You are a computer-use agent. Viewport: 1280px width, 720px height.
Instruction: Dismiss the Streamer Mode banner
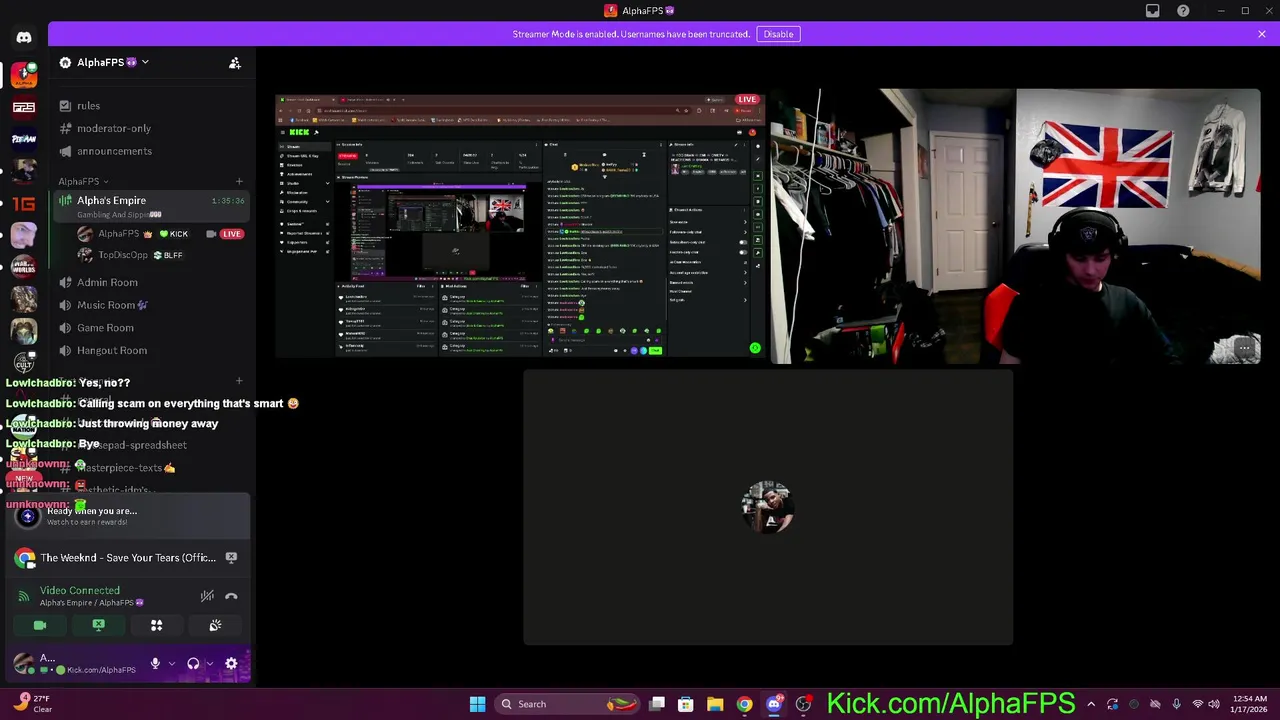1262,34
